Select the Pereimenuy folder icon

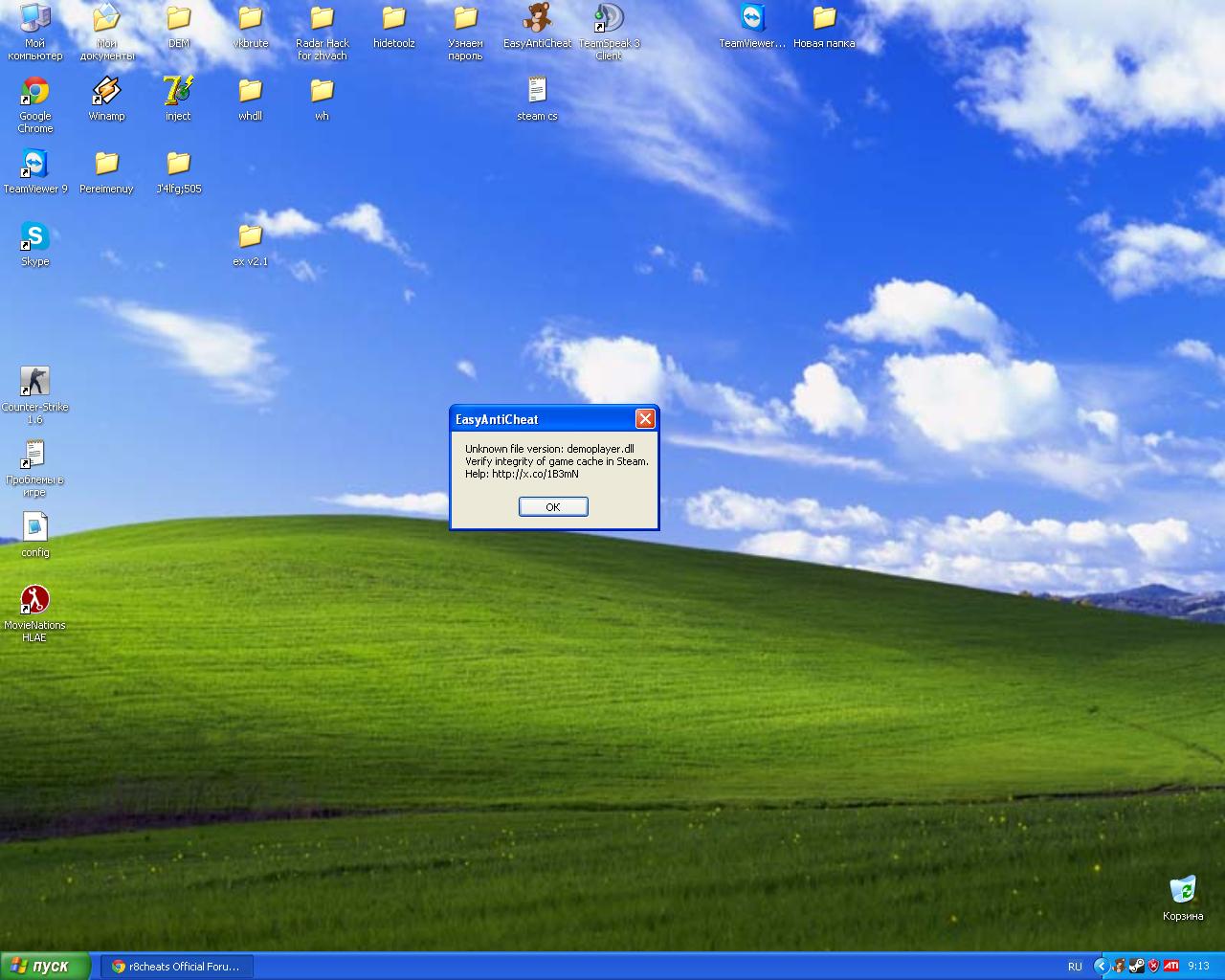pos(106,172)
